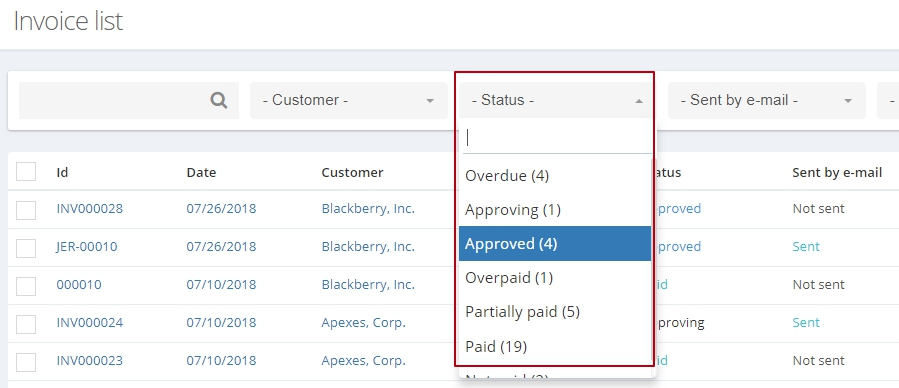Open invoice INV000023 link
Viewport: 899px width, 388px height.
pos(89,360)
